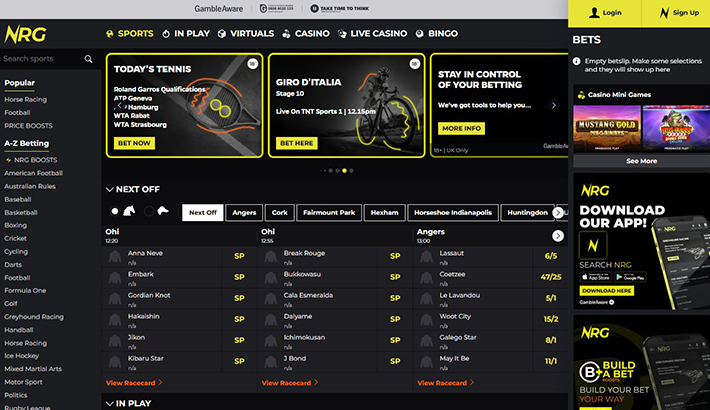Click the Virtuals cube icon

tap(222, 34)
